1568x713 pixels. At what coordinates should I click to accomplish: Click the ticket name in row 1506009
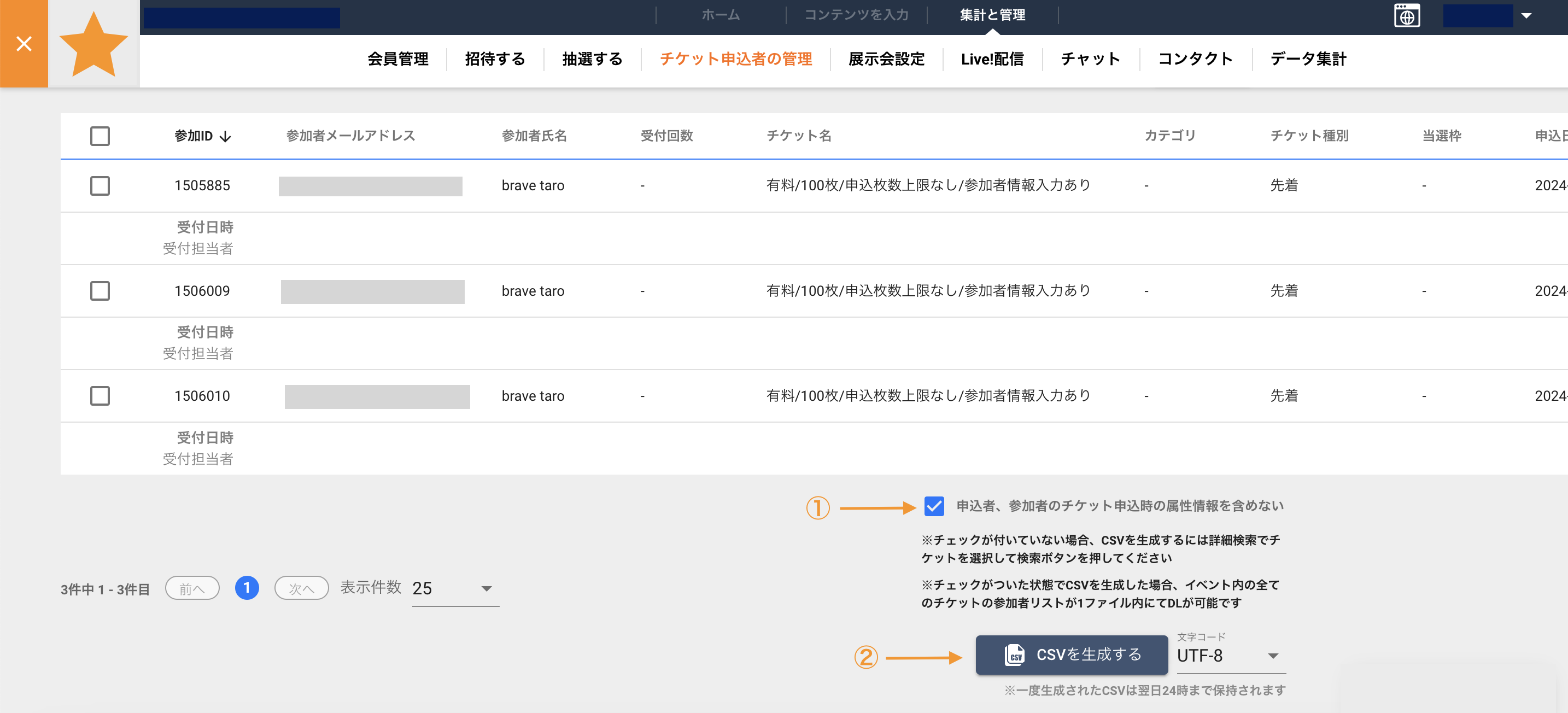pyautogui.click(x=928, y=290)
